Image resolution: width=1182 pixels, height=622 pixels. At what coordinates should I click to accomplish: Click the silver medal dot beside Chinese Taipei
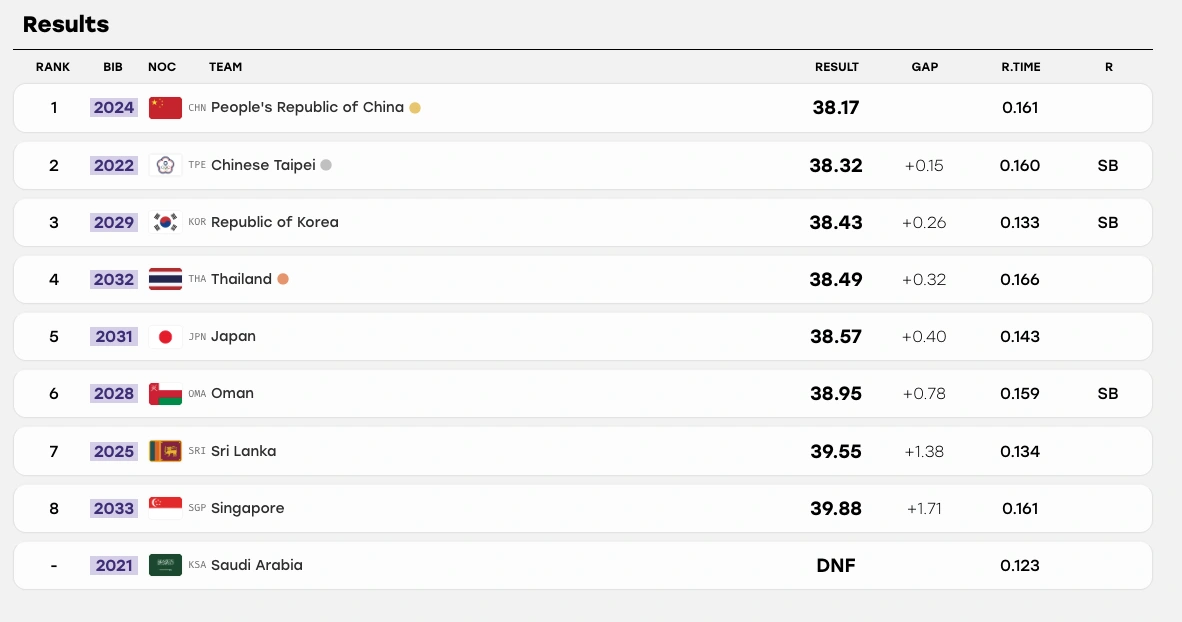(x=326, y=165)
